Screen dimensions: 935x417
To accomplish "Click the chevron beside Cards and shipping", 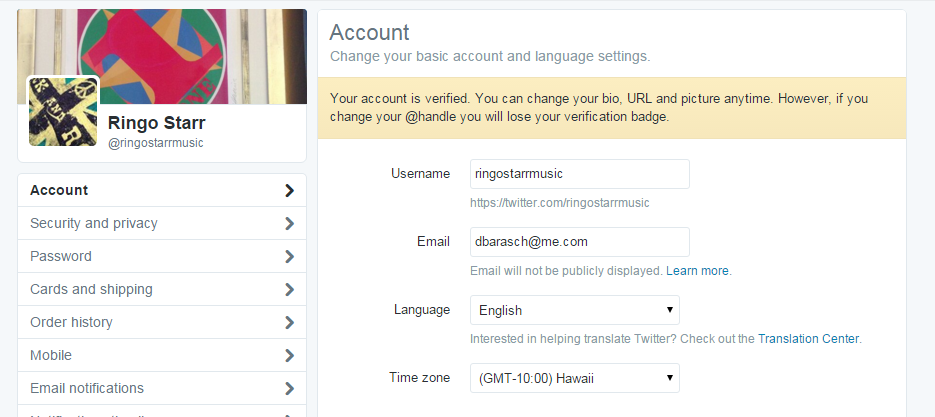I will 289,289.
